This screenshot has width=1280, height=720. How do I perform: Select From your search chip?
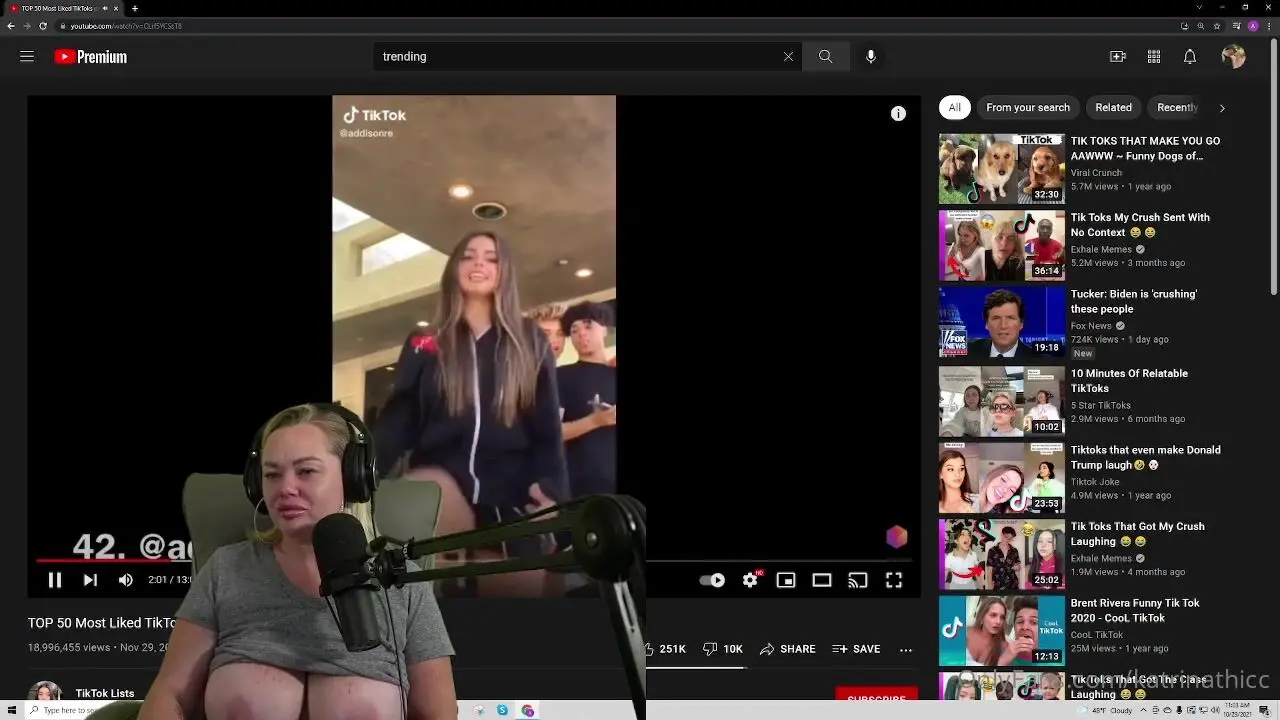pos(1028,107)
